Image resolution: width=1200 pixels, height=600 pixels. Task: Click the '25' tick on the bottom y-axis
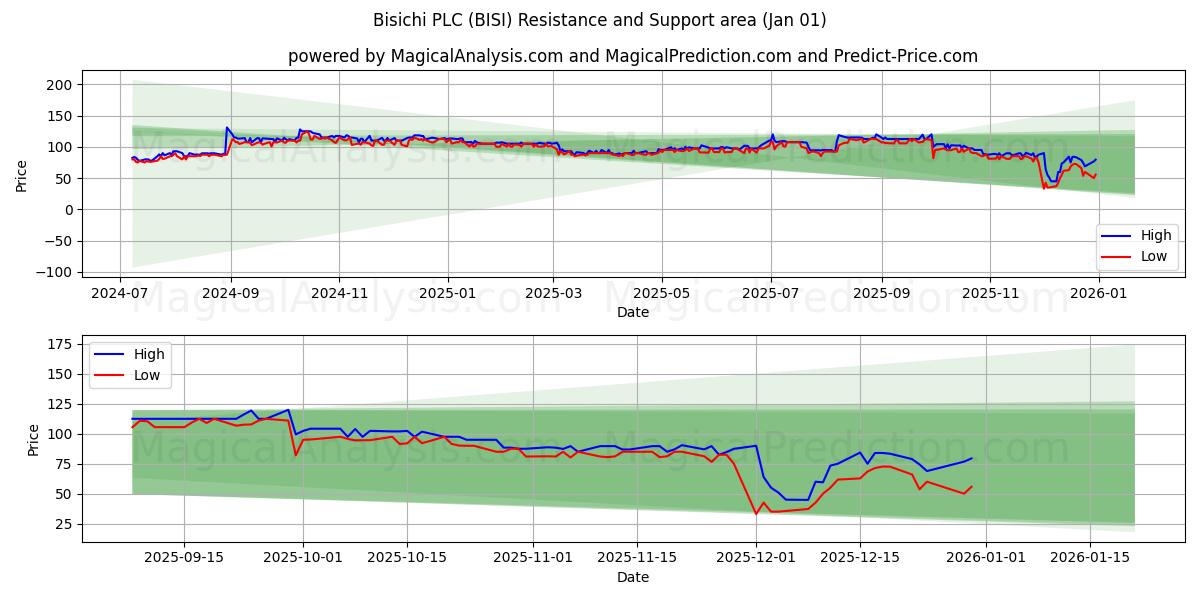pyautogui.click(x=66, y=524)
